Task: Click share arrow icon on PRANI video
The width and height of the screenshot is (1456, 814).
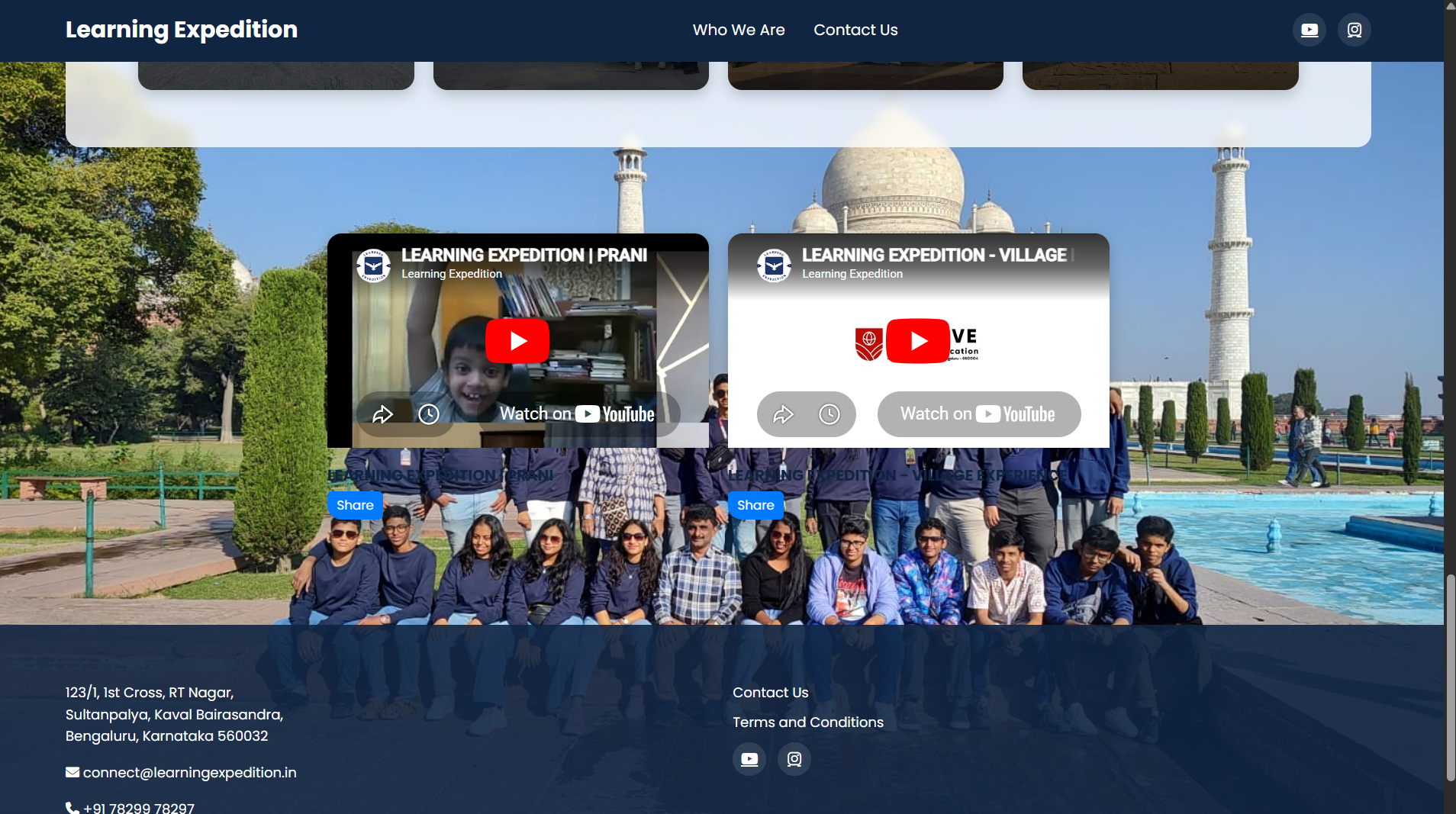Action: pyautogui.click(x=382, y=414)
